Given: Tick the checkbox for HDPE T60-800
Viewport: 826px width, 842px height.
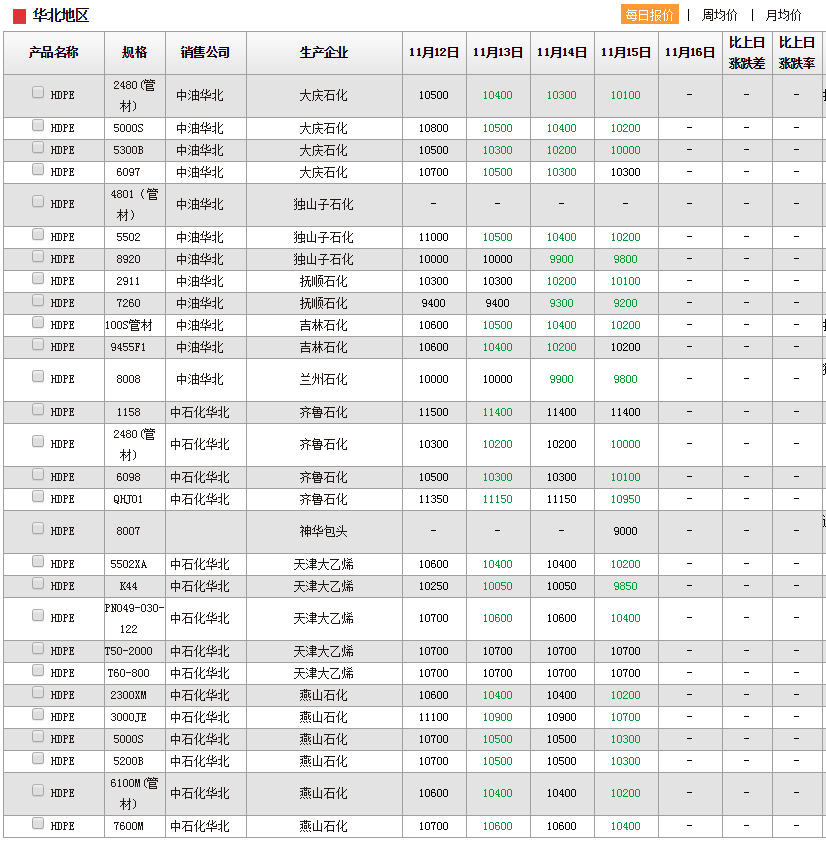Looking at the screenshot, I should pos(38,670).
